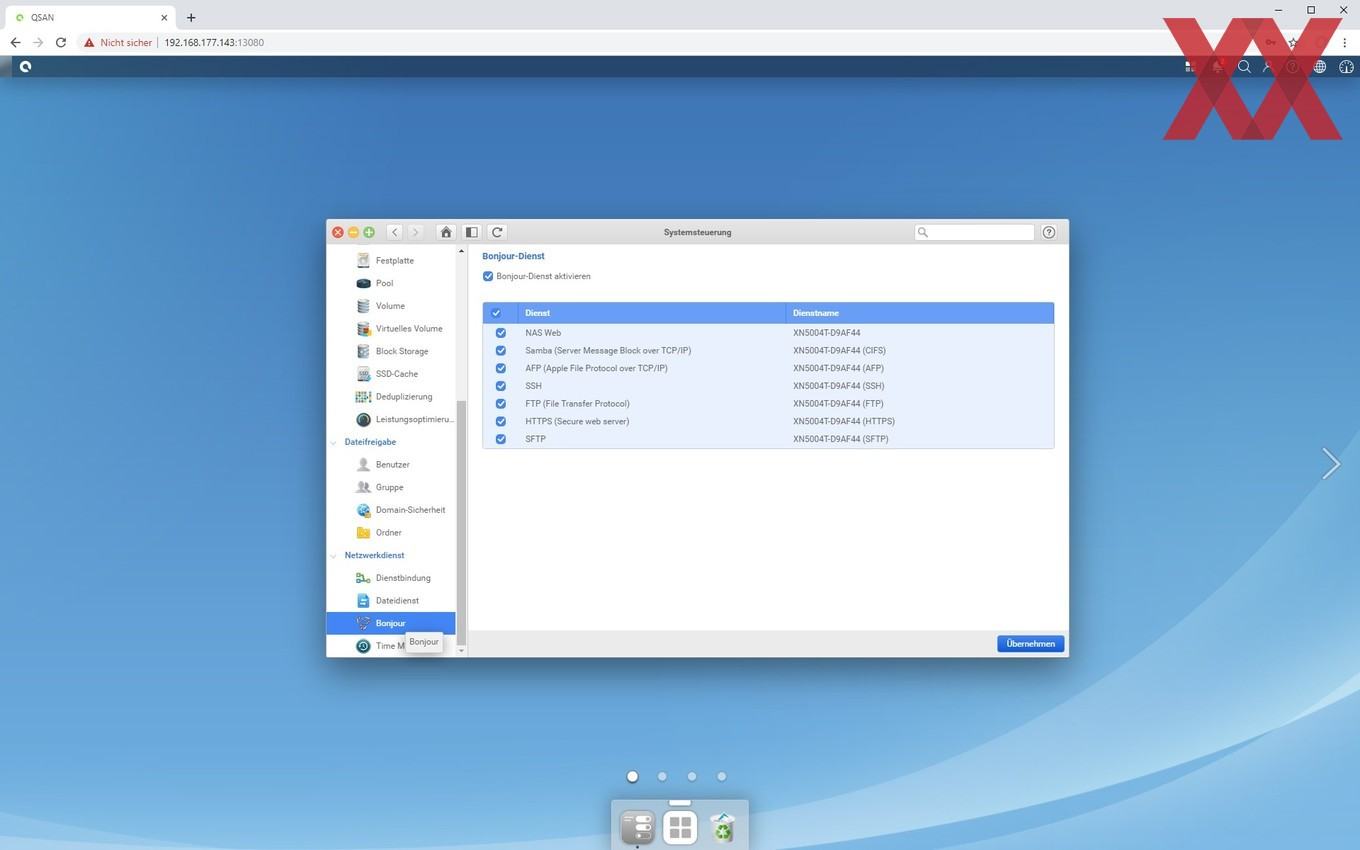
Task: Click the QSAN logo in top bar
Action: click(x=25, y=67)
